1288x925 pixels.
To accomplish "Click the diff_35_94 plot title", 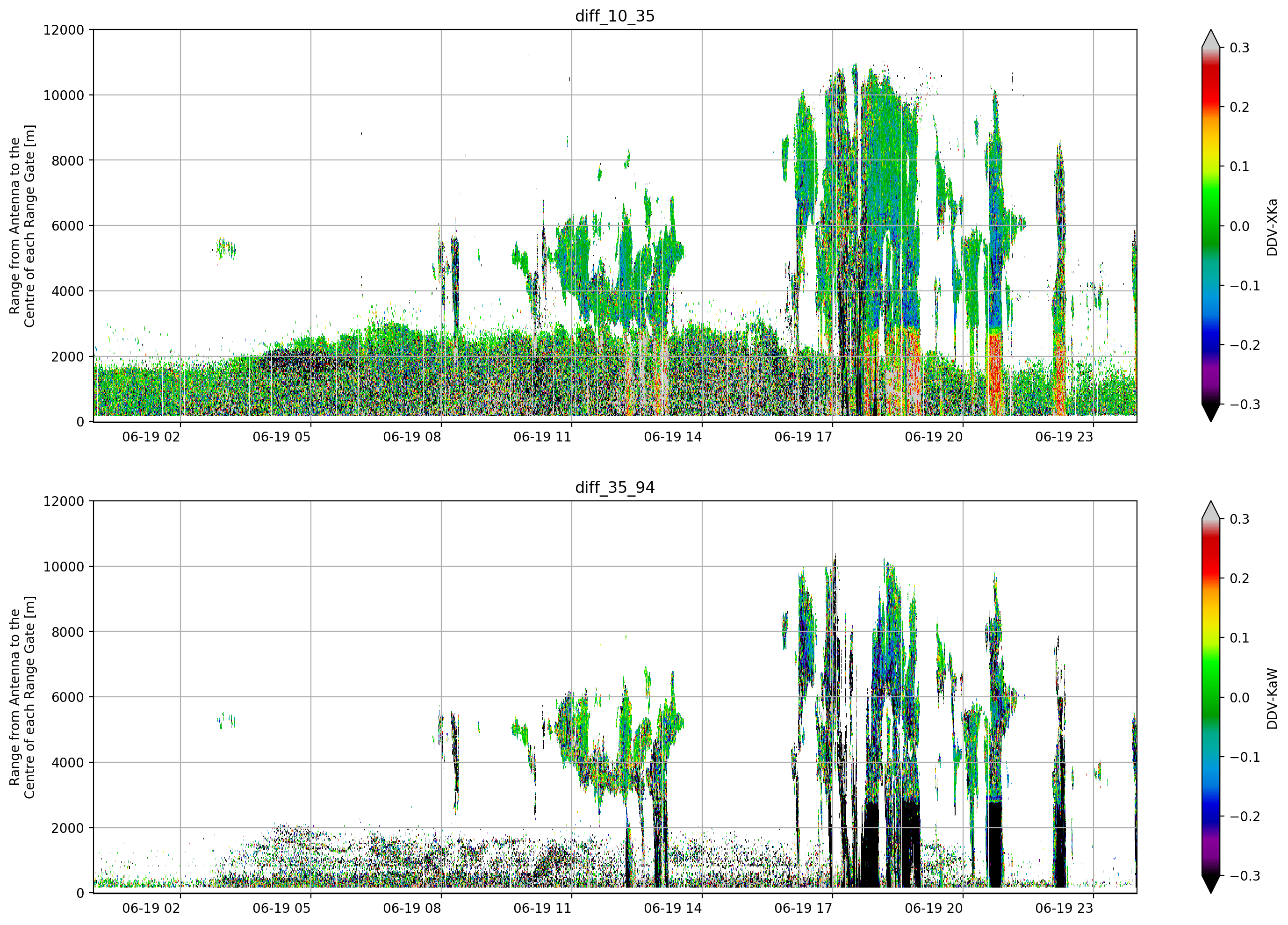I will point(615,487).
